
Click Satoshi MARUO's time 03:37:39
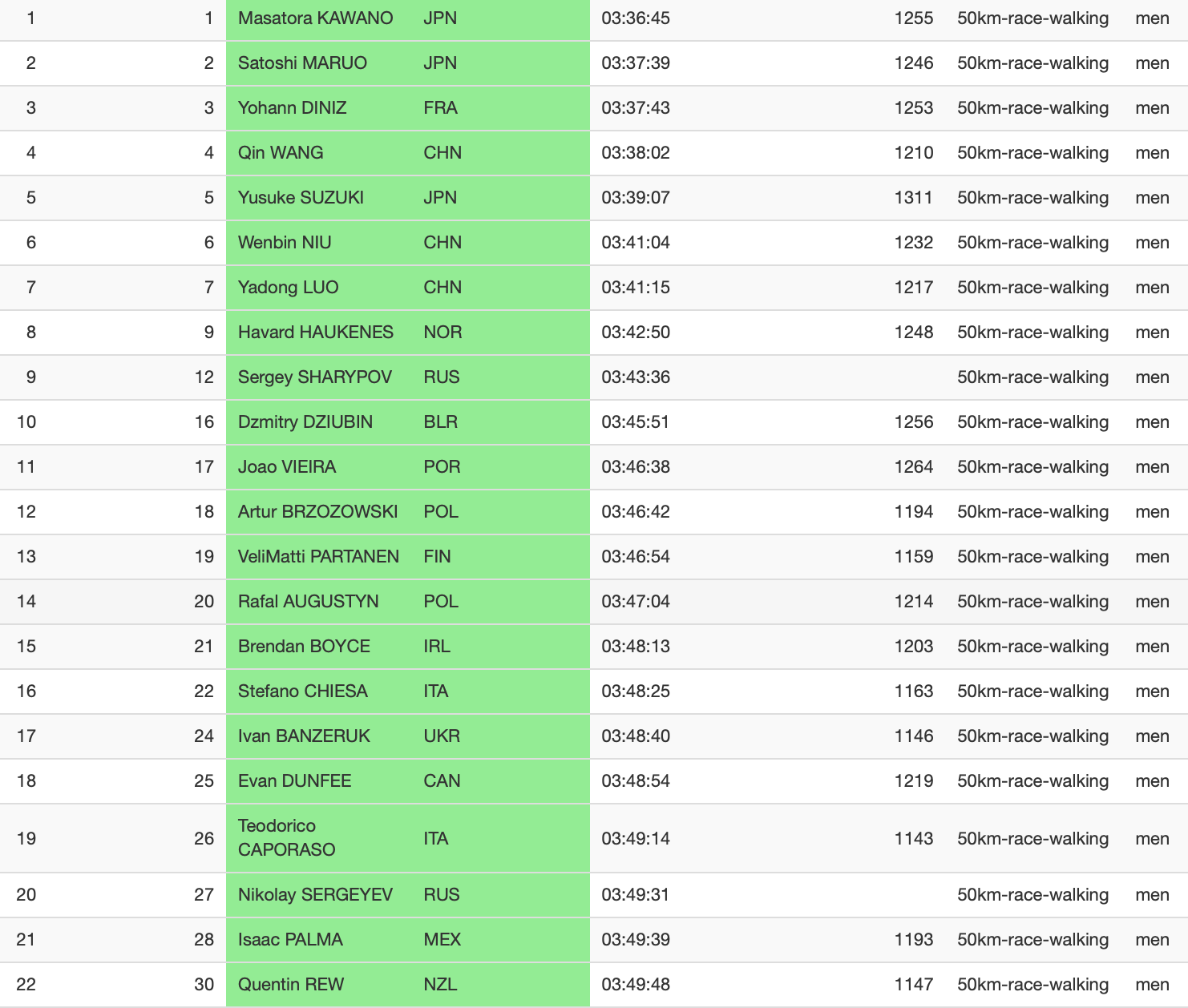(636, 63)
